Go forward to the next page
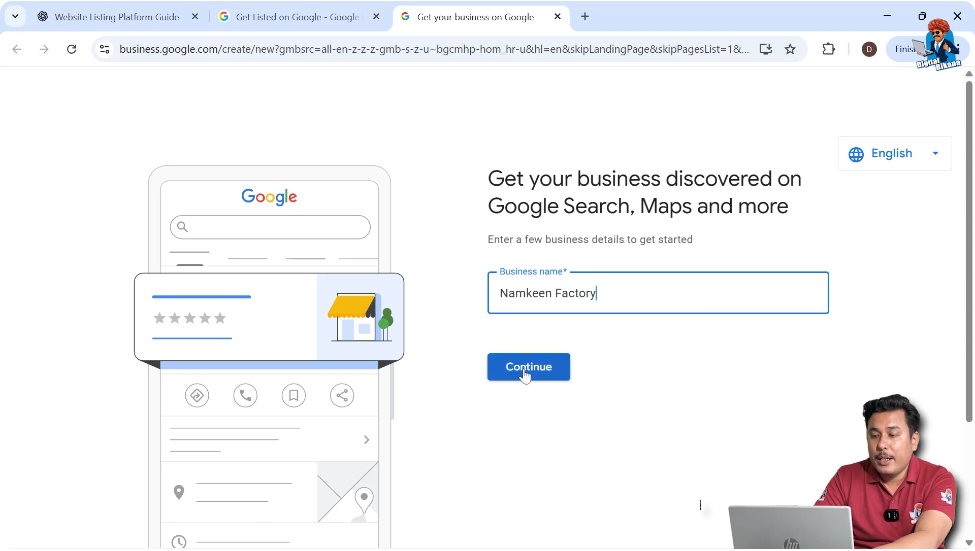 [x=44, y=49]
